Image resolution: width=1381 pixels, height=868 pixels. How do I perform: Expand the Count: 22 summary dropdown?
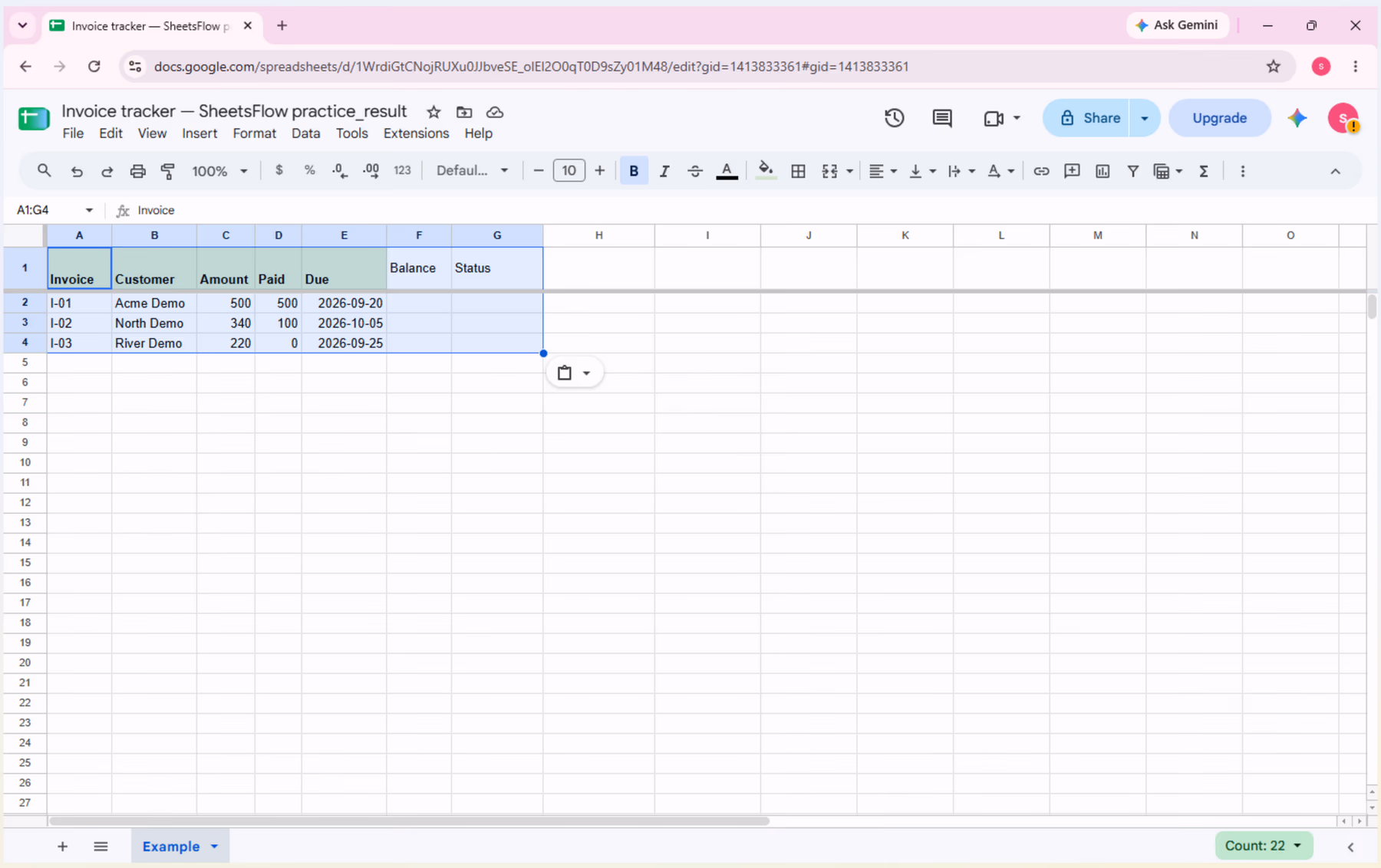[x=1264, y=846]
